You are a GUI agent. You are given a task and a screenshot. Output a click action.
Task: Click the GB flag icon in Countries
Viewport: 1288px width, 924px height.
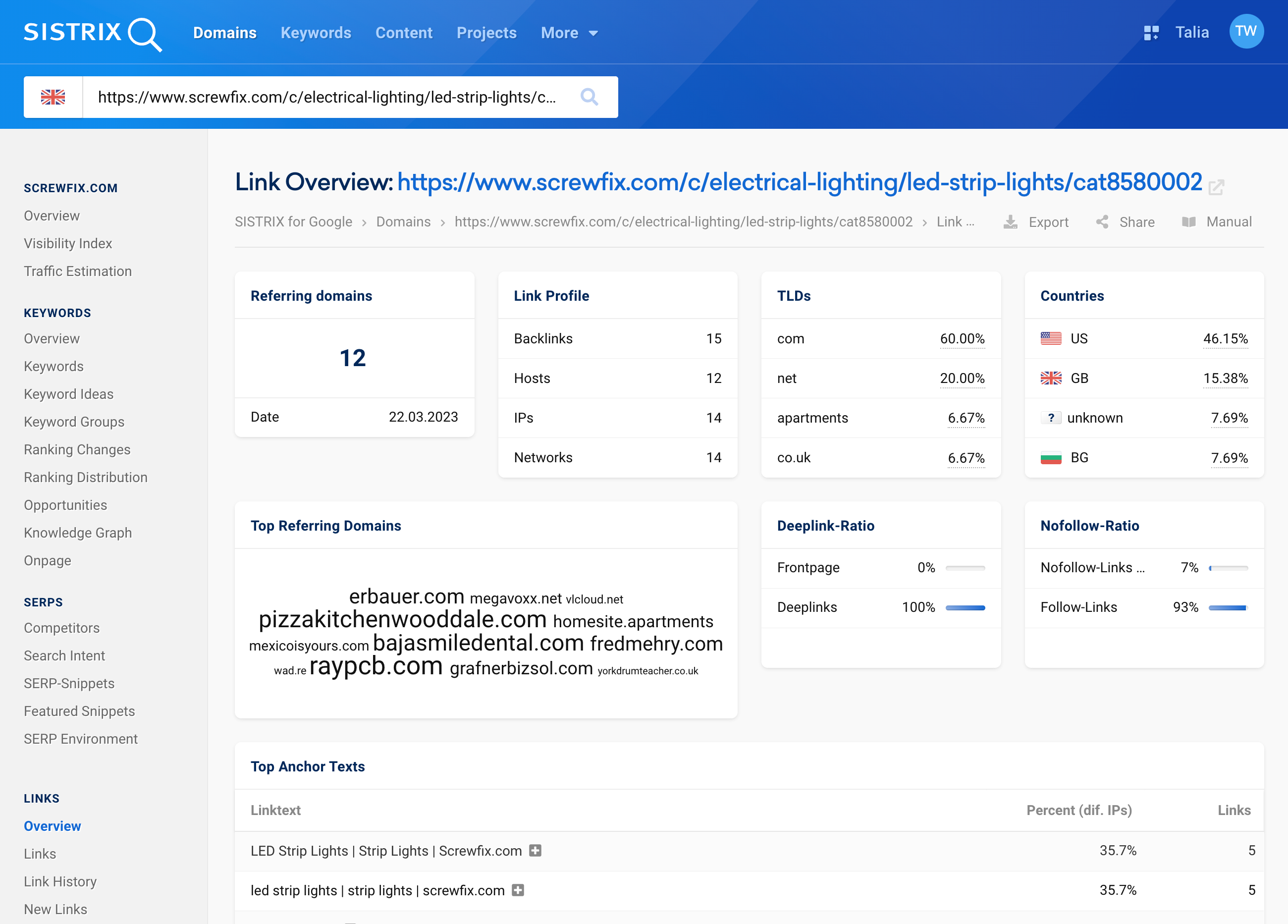(1051, 378)
